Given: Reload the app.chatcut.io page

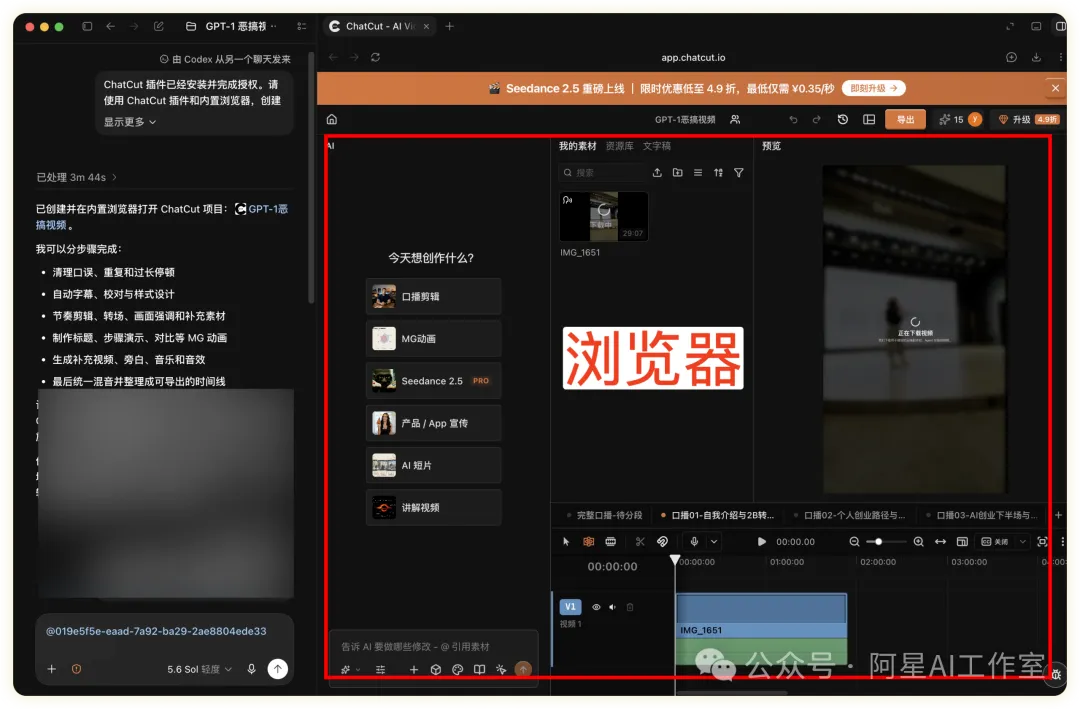Looking at the screenshot, I should 375,57.
